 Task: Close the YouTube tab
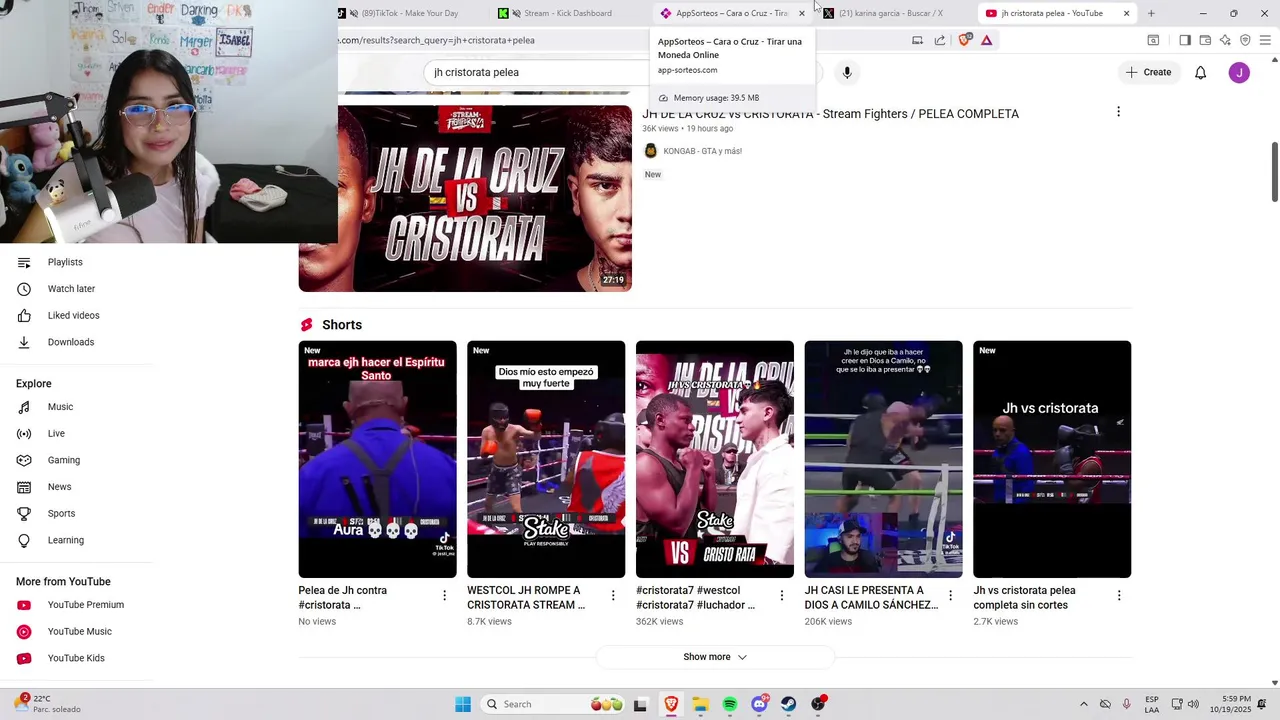pyautogui.click(x=1126, y=13)
